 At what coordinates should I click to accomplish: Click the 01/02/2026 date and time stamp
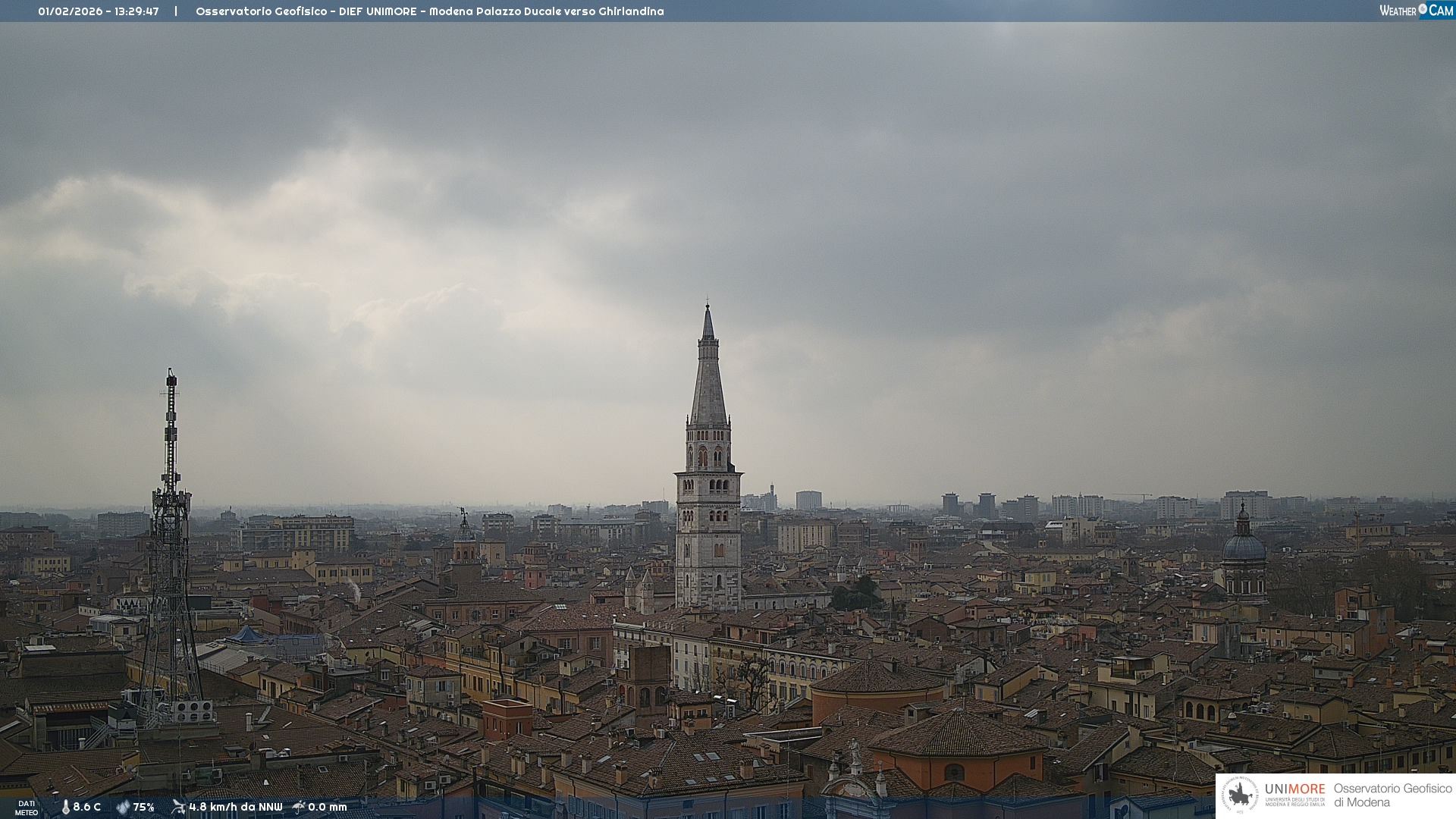pos(99,11)
